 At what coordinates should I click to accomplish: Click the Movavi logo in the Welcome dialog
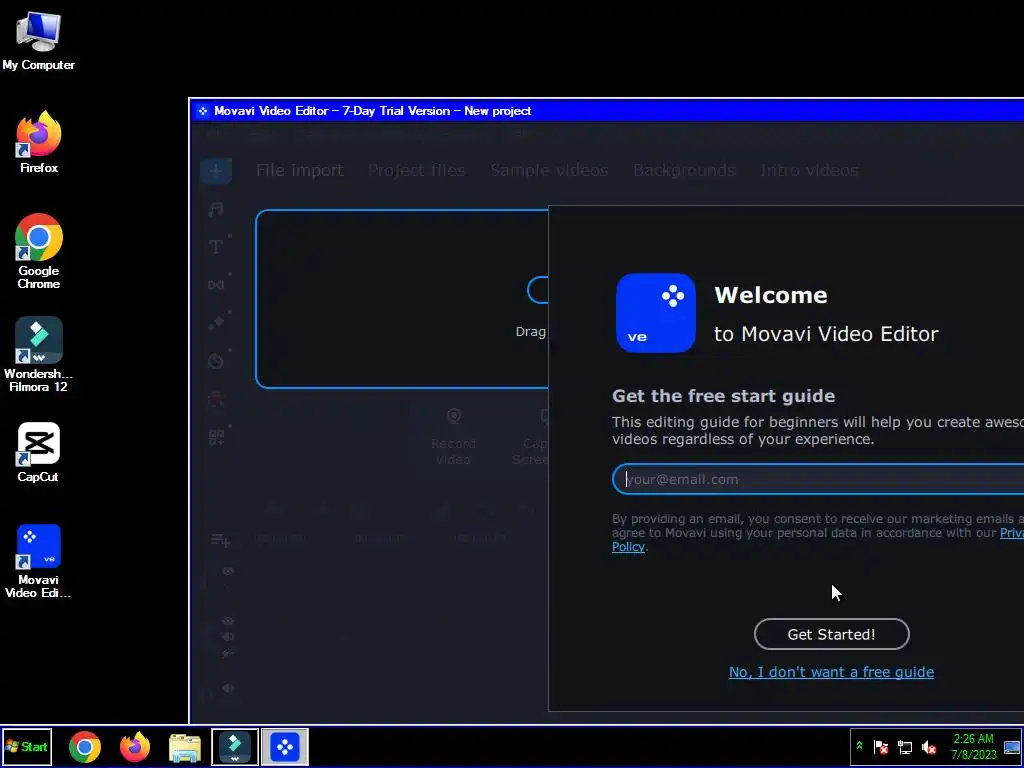[x=656, y=313]
